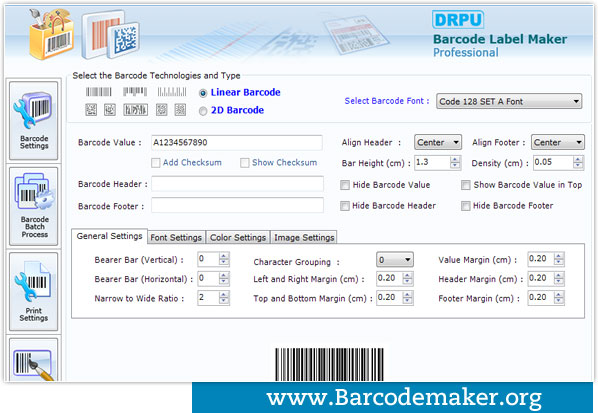
Task: Select 2D Barcode radio button
Action: (x=203, y=111)
